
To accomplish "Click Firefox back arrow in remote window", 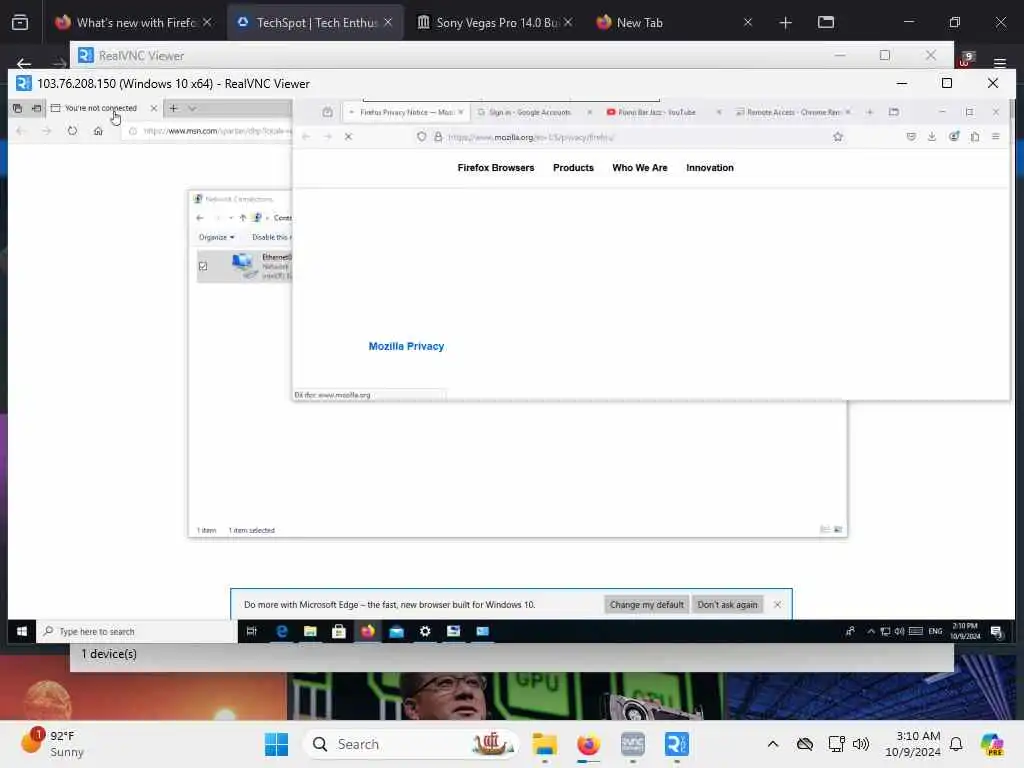I will [306, 136].
